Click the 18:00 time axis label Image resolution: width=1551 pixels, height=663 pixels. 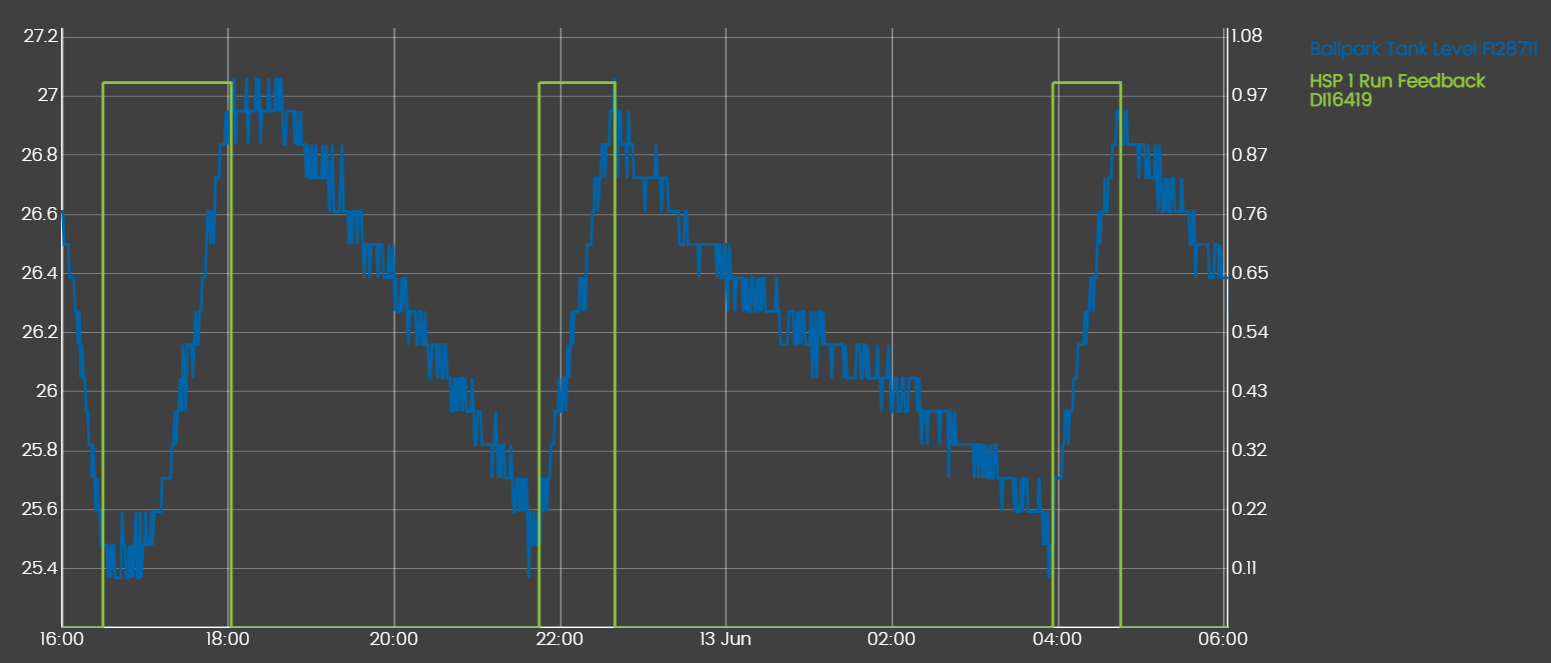(x=228, y=639)
